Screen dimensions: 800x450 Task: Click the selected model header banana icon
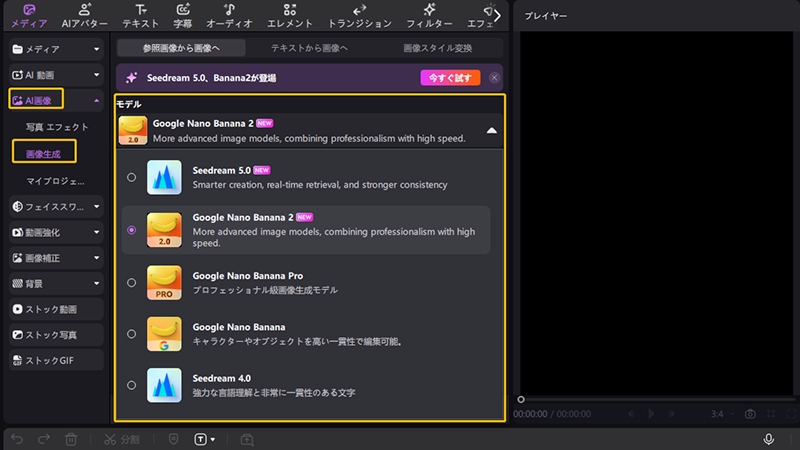click(x=133, y=131)
